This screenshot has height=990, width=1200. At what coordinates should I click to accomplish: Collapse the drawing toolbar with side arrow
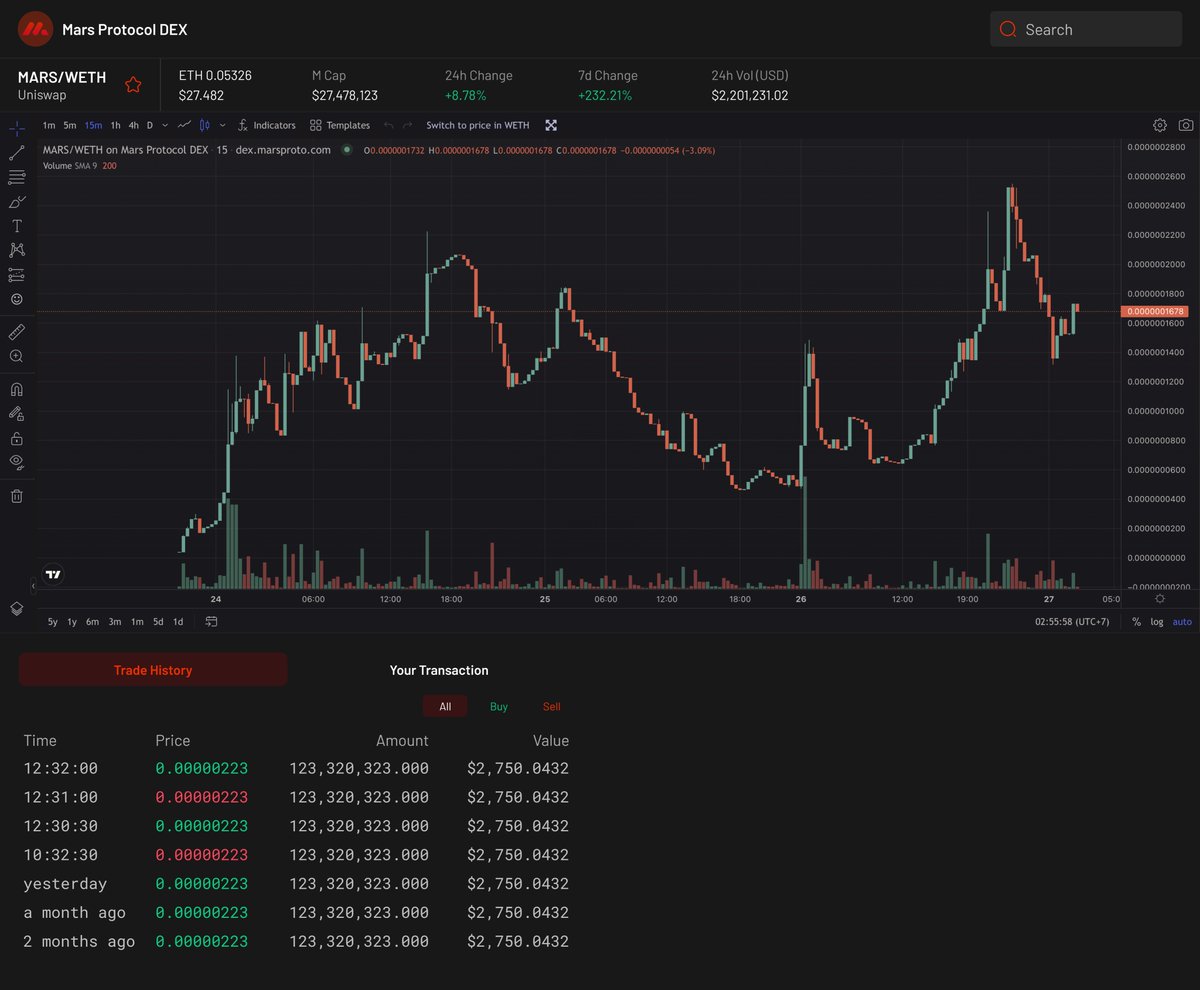click(34, 587)
